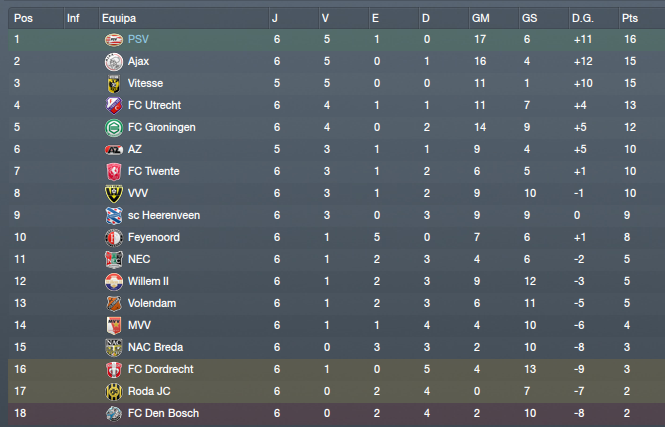The image size is (665, 427).
Task: Click the Willem II crest icon
Action: (112, 282)
